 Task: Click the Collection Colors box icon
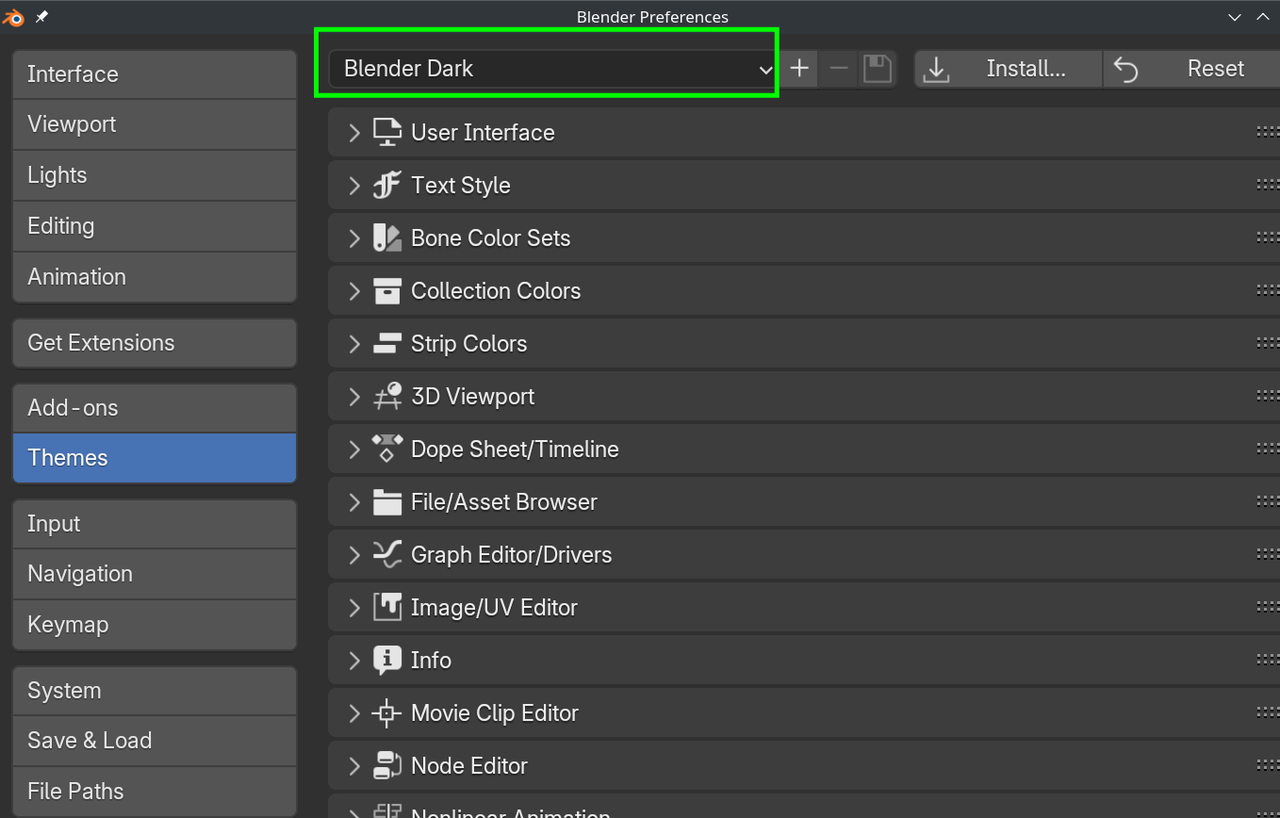pos(387,291)
